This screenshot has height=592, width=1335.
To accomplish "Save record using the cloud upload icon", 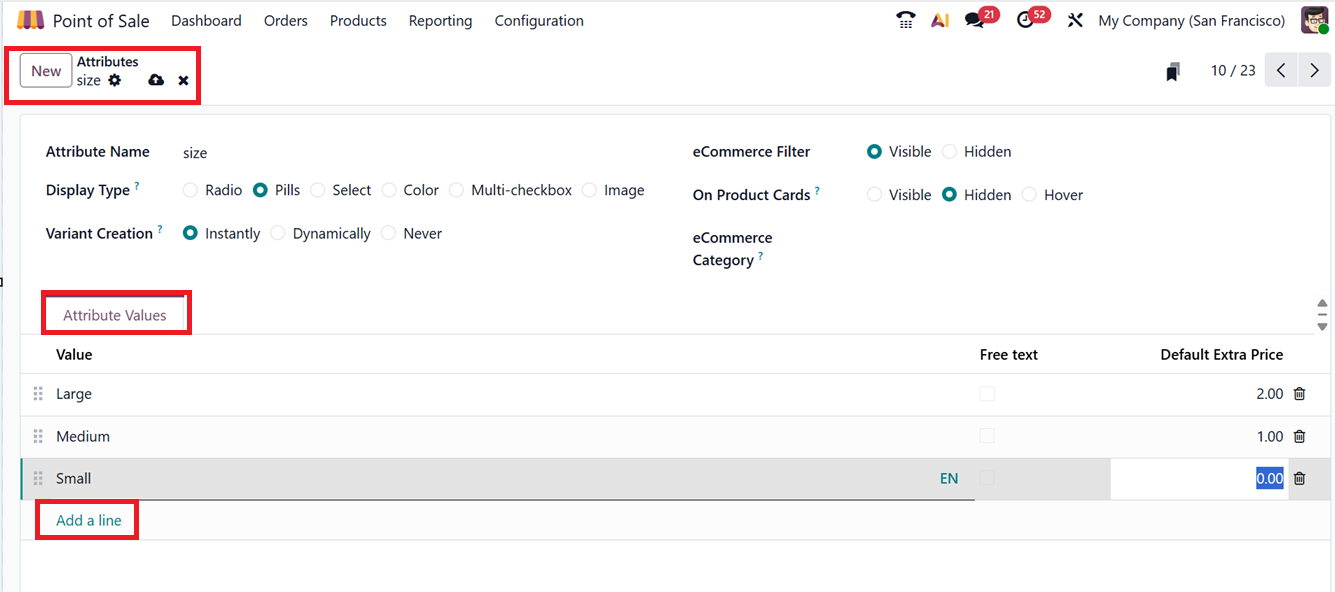I will point(156,80).
